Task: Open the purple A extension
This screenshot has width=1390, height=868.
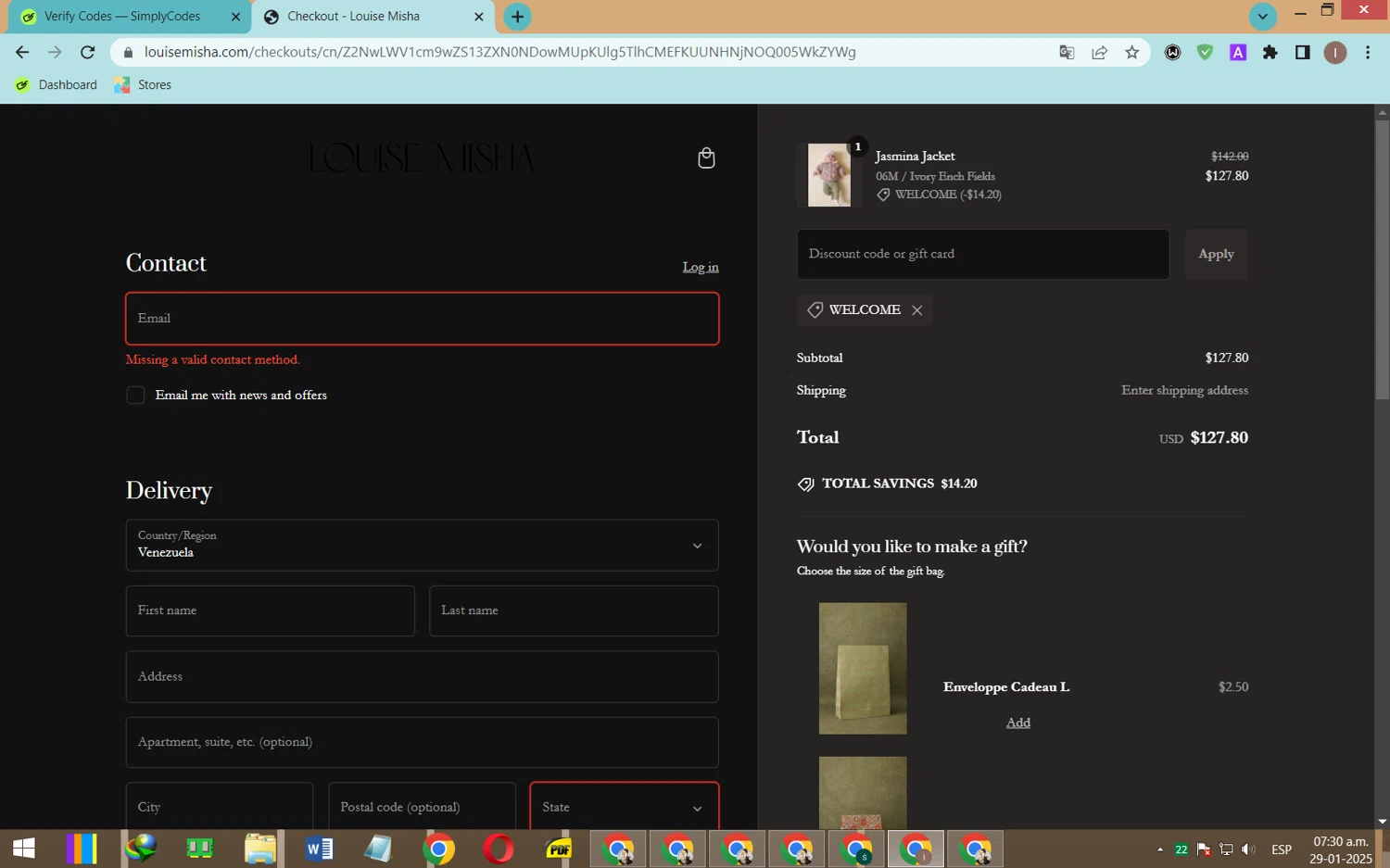Action: tap(1237, 53)
